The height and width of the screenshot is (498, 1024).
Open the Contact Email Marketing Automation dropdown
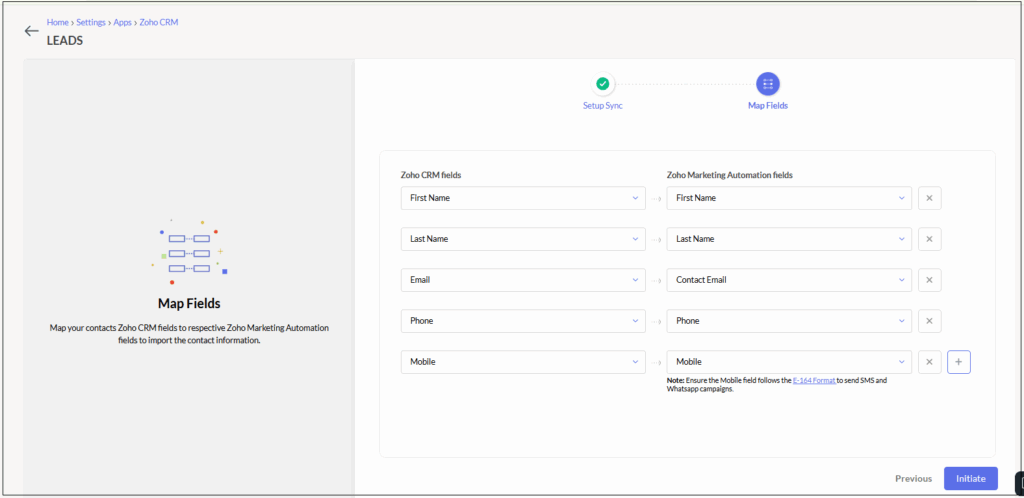click(x=789, y=280)
